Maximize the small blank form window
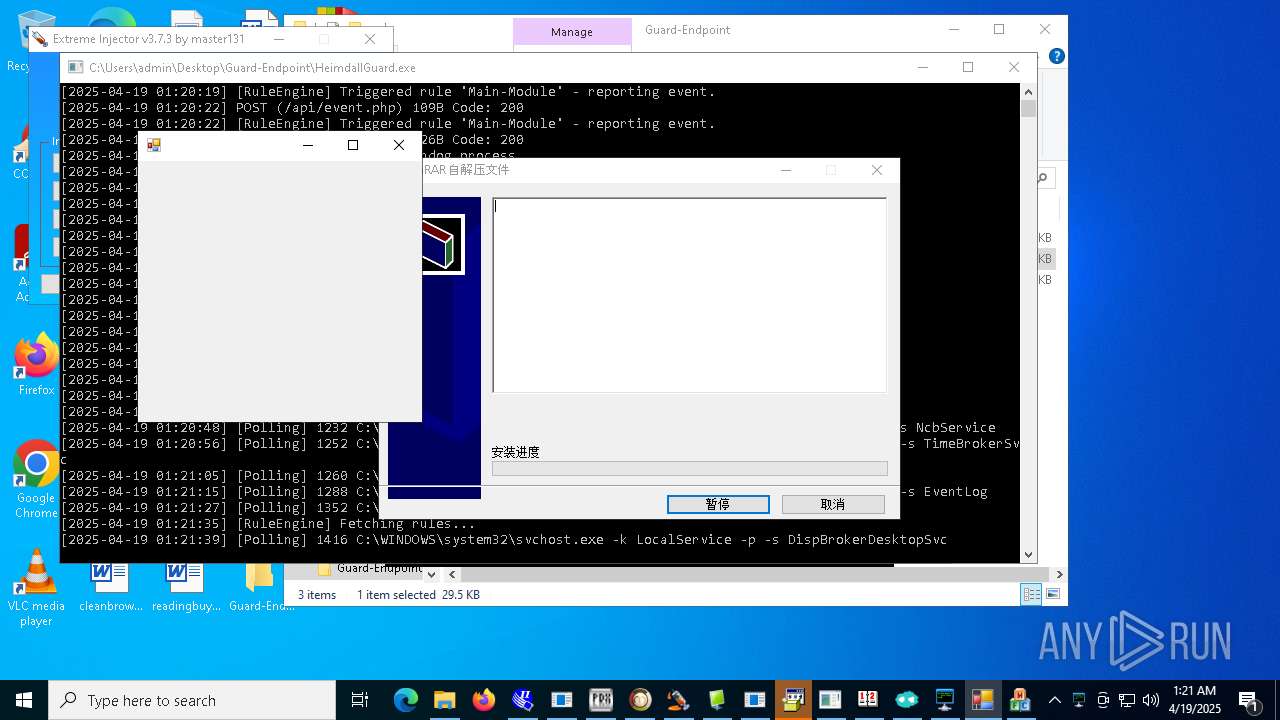The width and height of the screenshot is (1280, 720). point(353,145)
